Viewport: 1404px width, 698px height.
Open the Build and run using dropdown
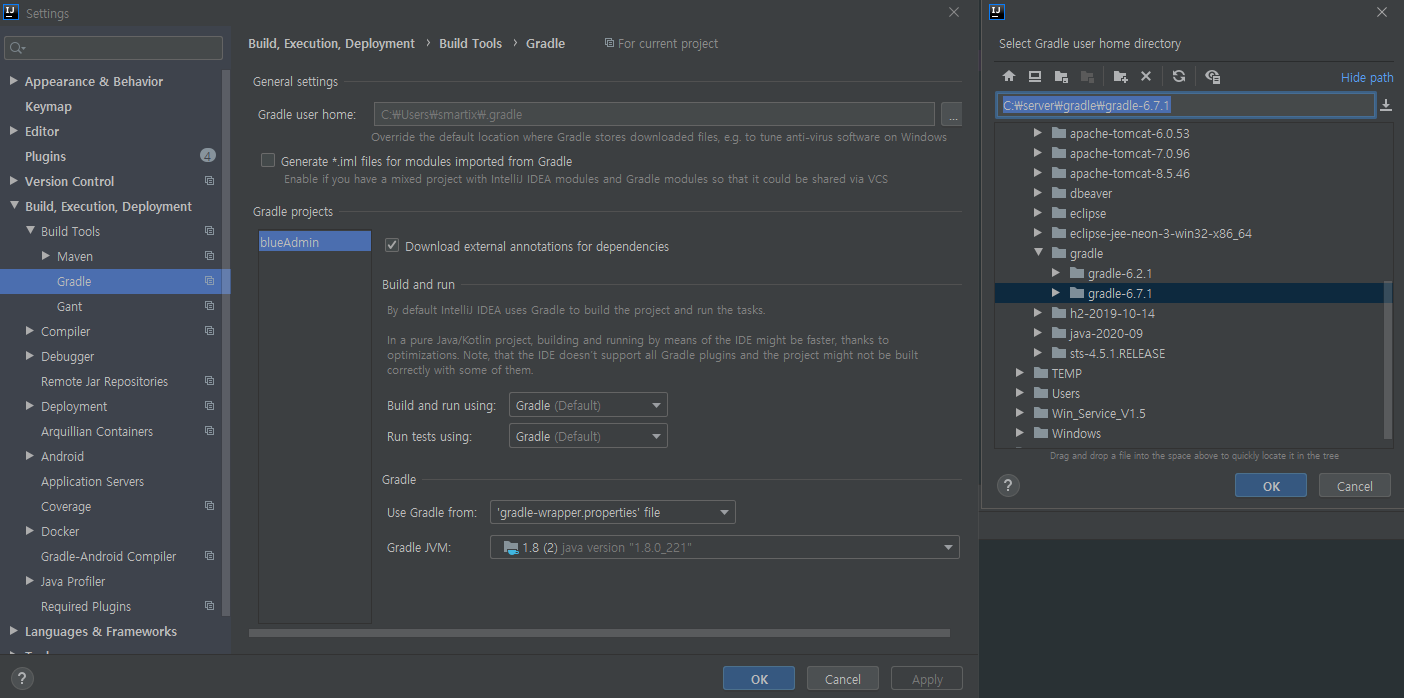(x=588, y=405)
